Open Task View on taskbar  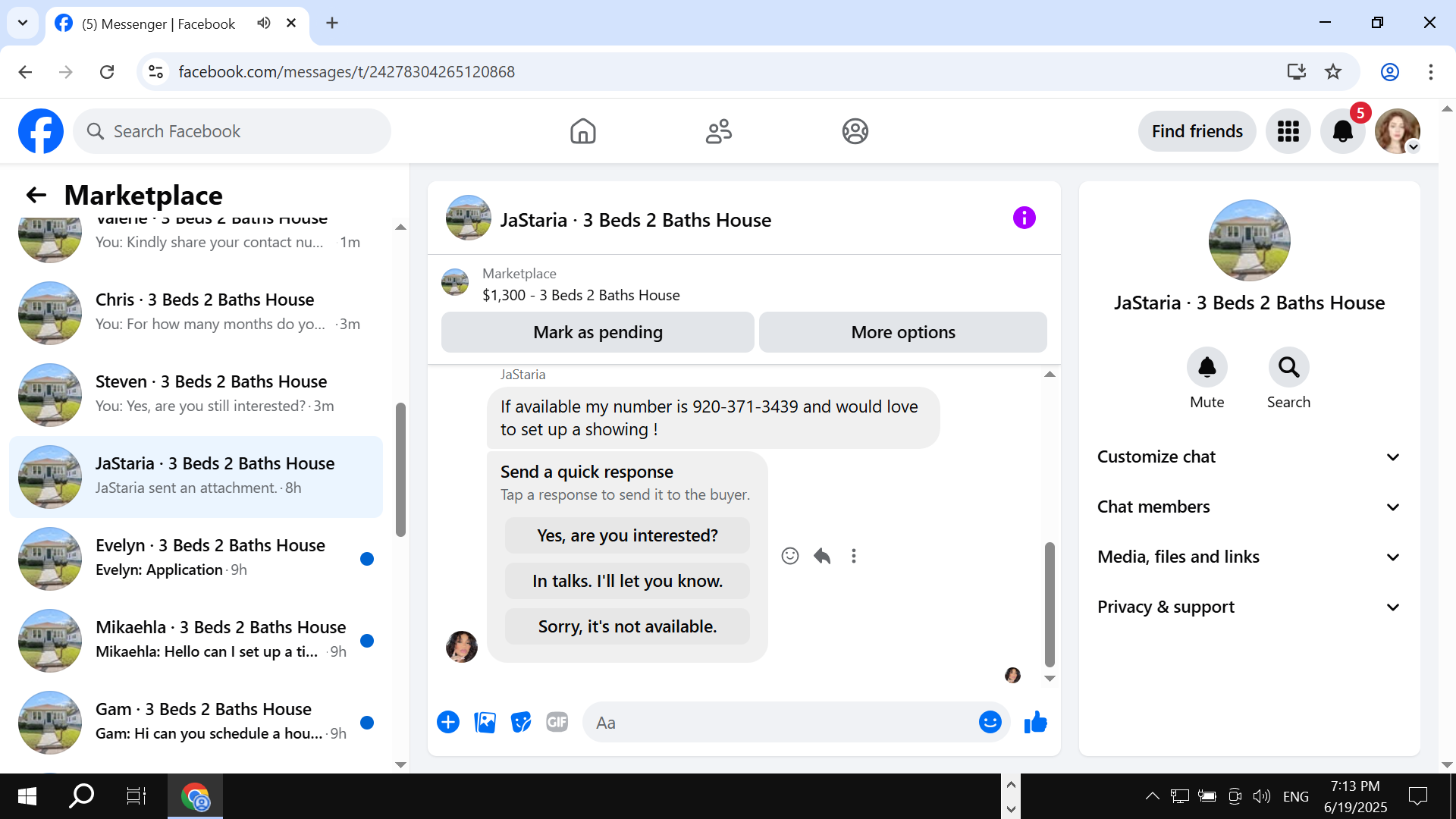136,796
